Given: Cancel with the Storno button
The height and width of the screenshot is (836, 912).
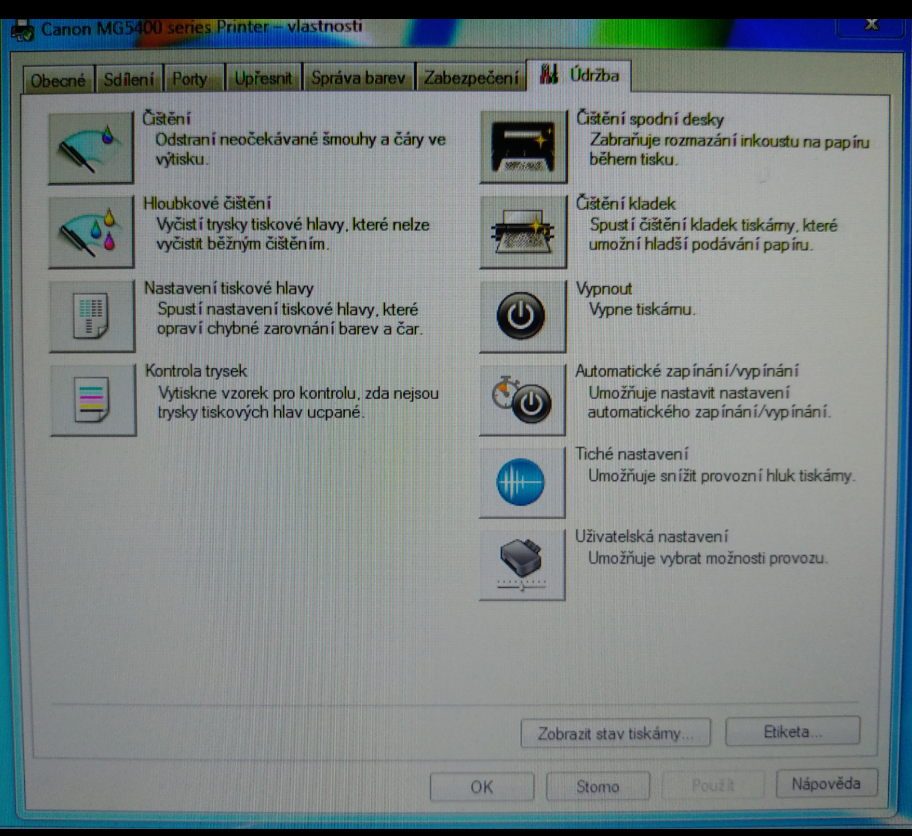Looking at the screenshot, I should pos(598,786).
